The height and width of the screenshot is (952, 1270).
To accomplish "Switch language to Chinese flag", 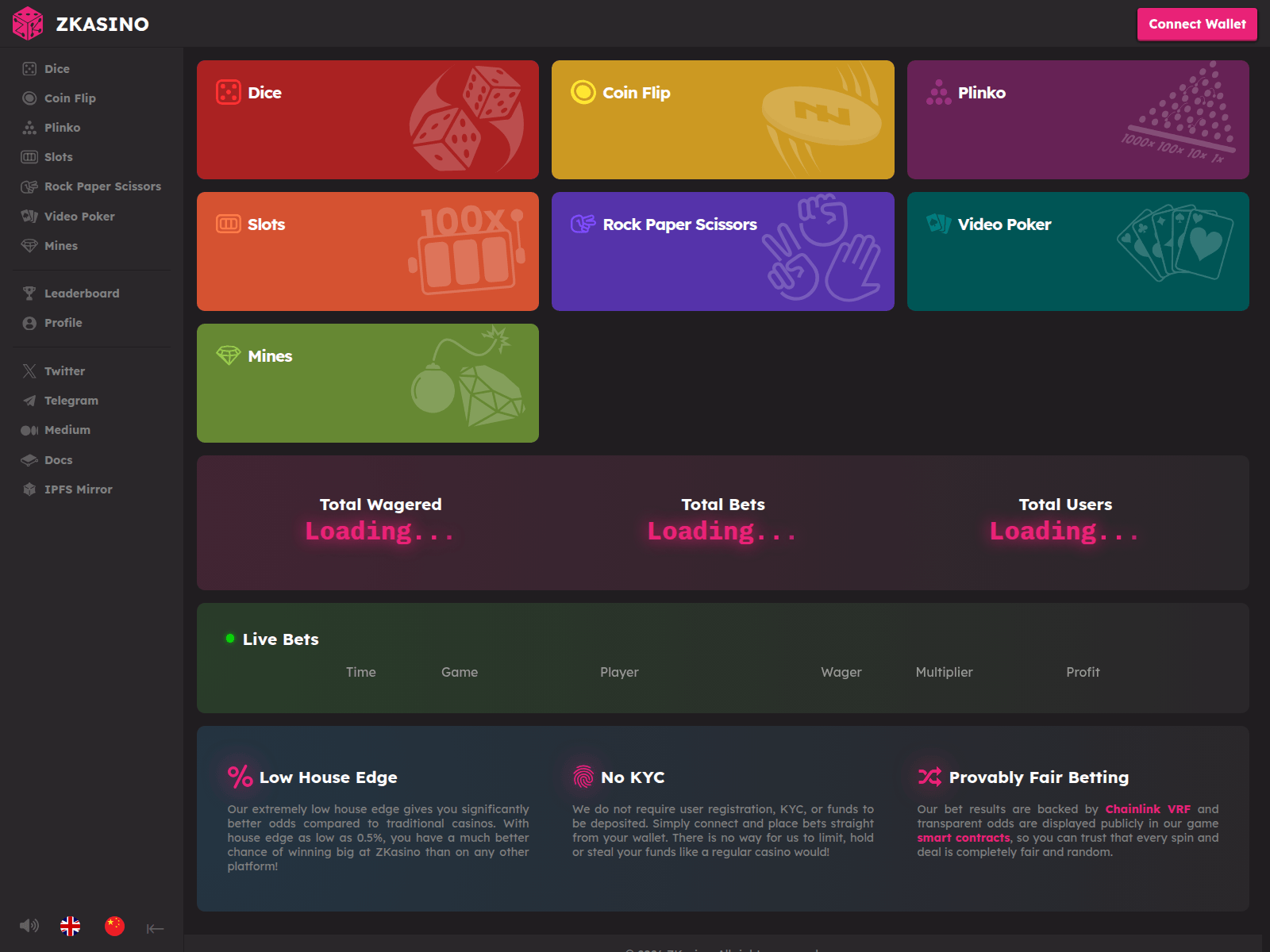I will [115, 926].
